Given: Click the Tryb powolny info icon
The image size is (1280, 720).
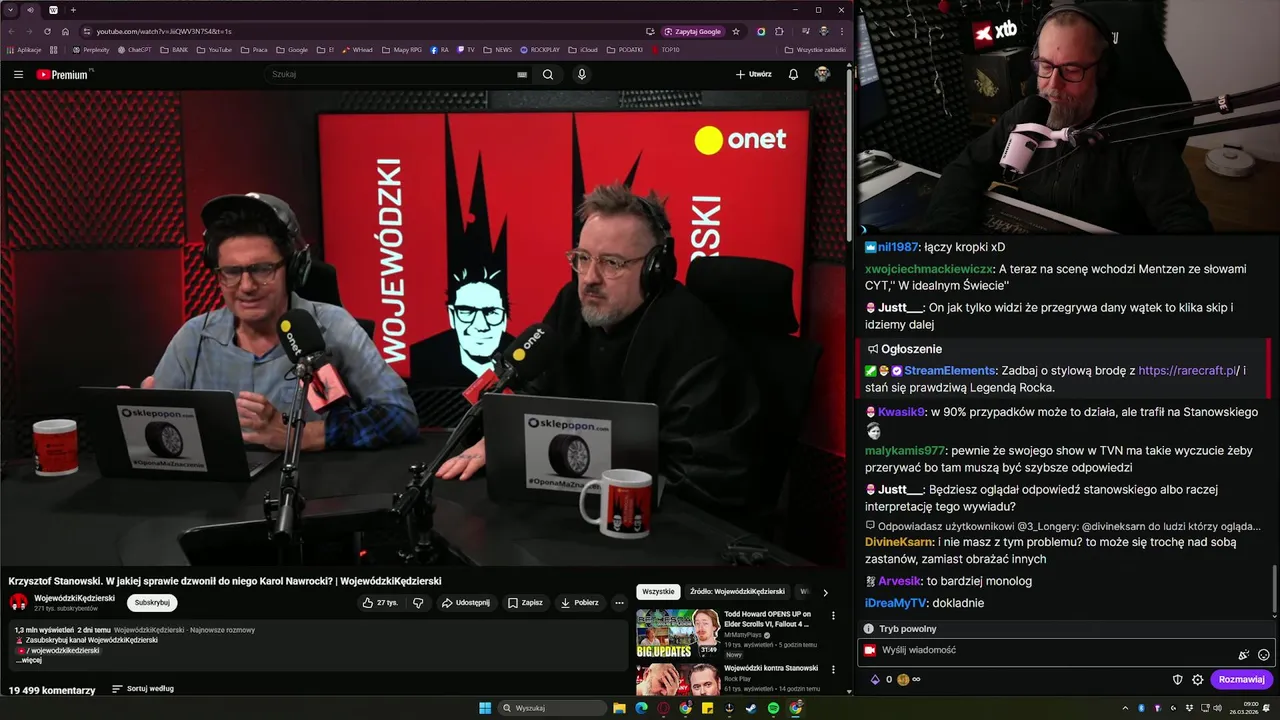Looking at the screenshot, I should (x=869, y=629).
